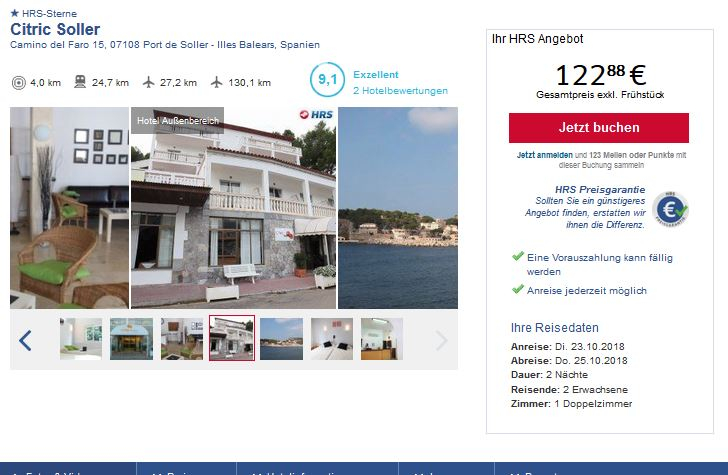Open the 2 Hotelbewertungen reviews link
Screen dimensions: 728x475
click(400, 91)
